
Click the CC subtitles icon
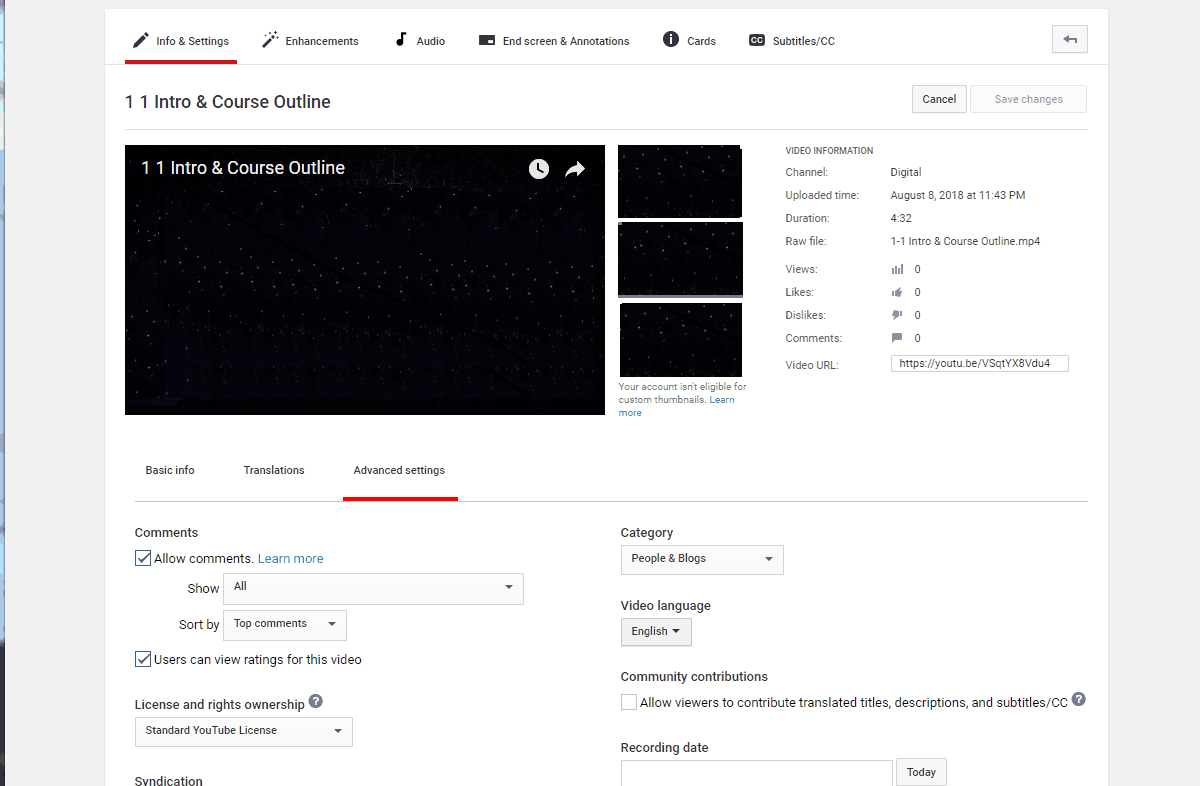757,41
